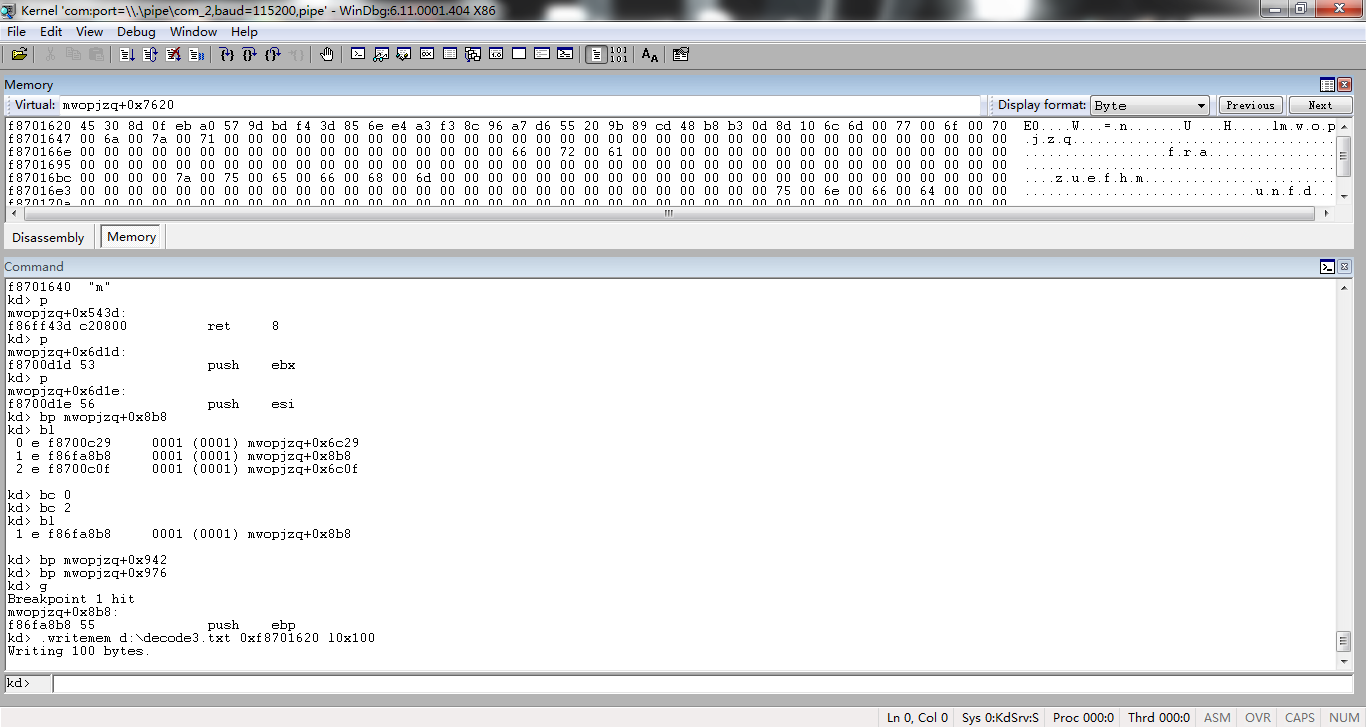
Task: Click the 'Writing 100 bytes.' output line
Action: point(78,651)
